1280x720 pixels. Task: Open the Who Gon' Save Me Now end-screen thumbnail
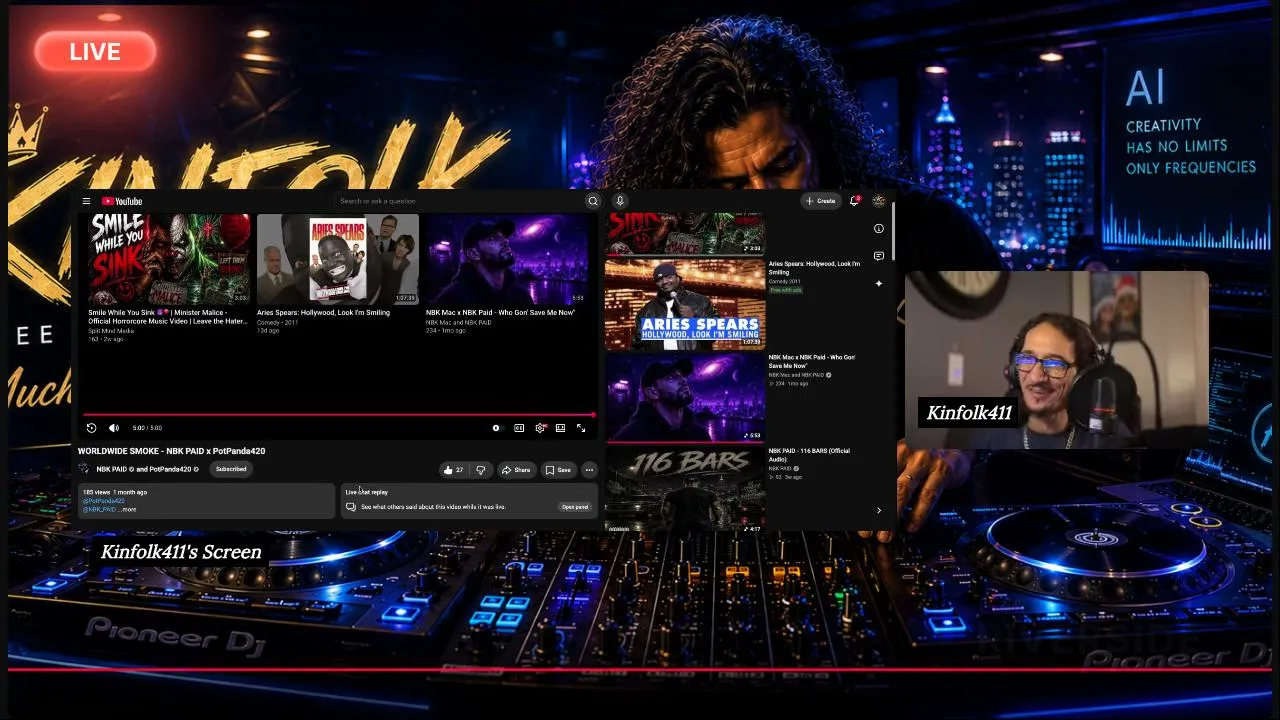(507, 259)
